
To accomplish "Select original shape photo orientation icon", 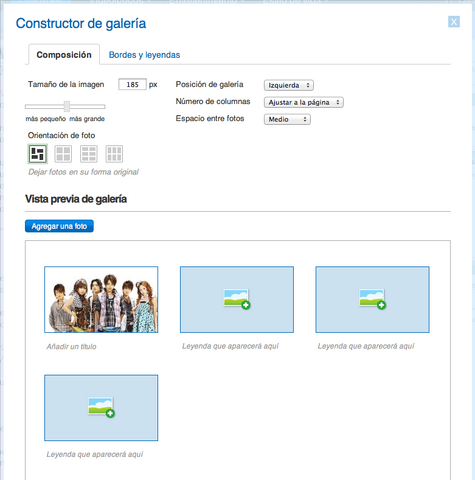I will (38, 154).
